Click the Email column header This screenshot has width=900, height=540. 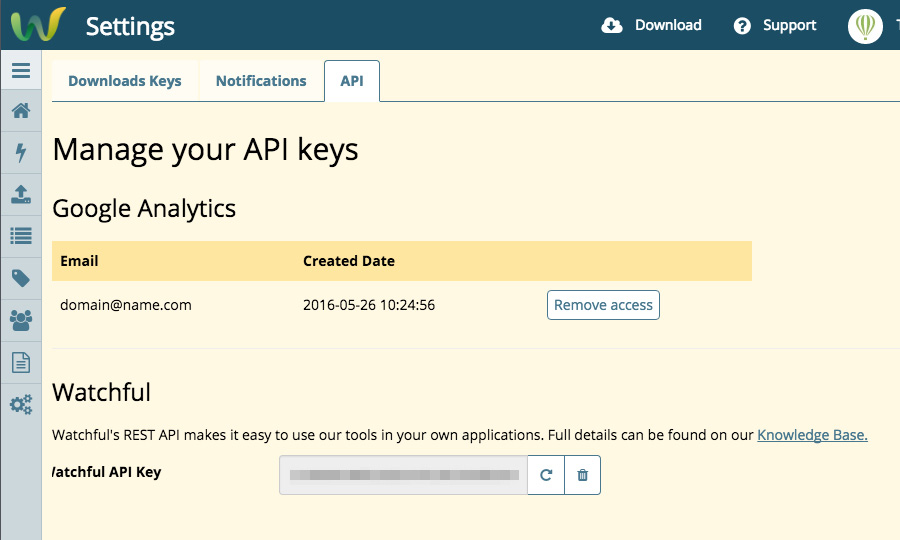click(x=79, y=261)
